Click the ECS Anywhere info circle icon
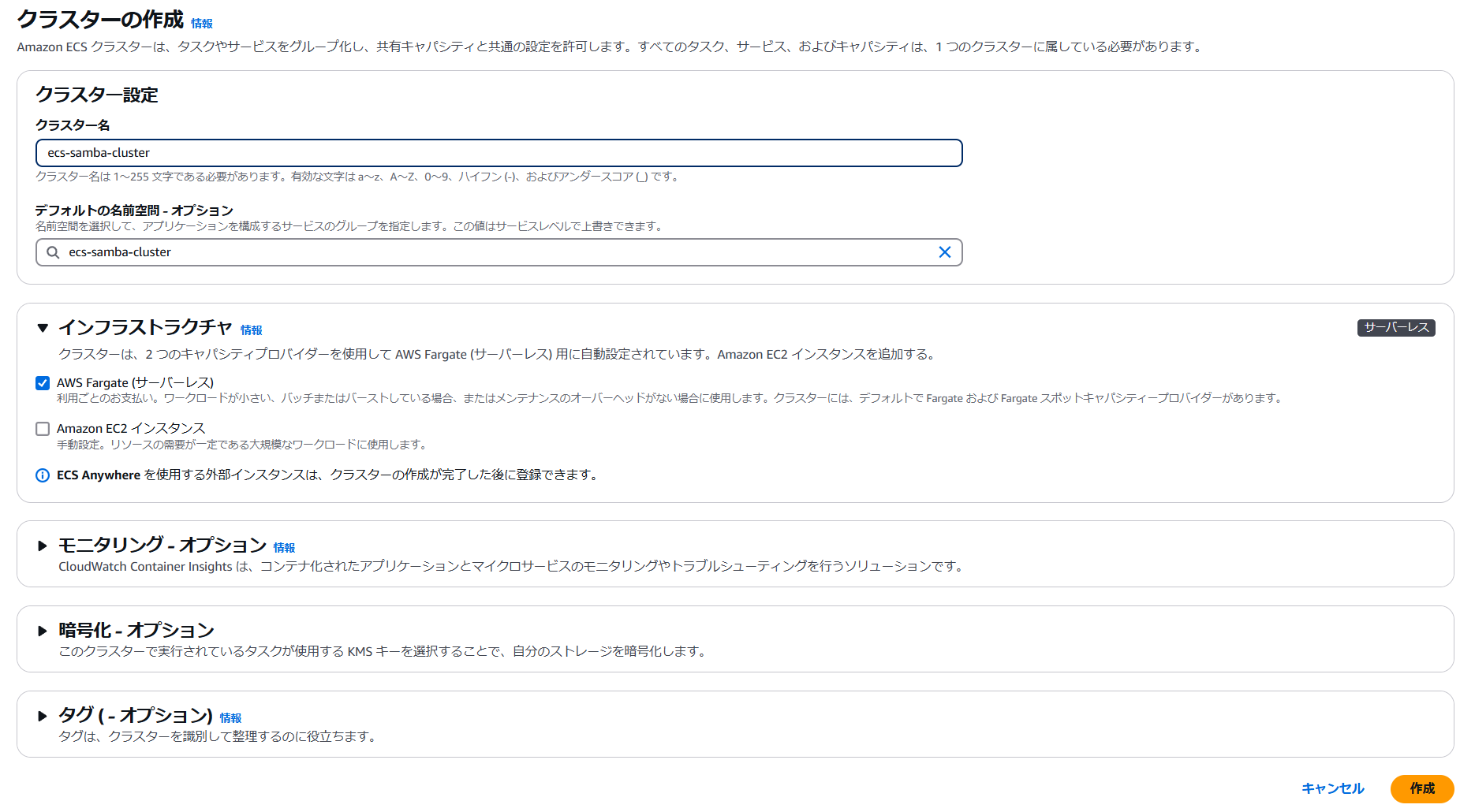Screen dimensions: 1460x812 [x=43, y=475]
